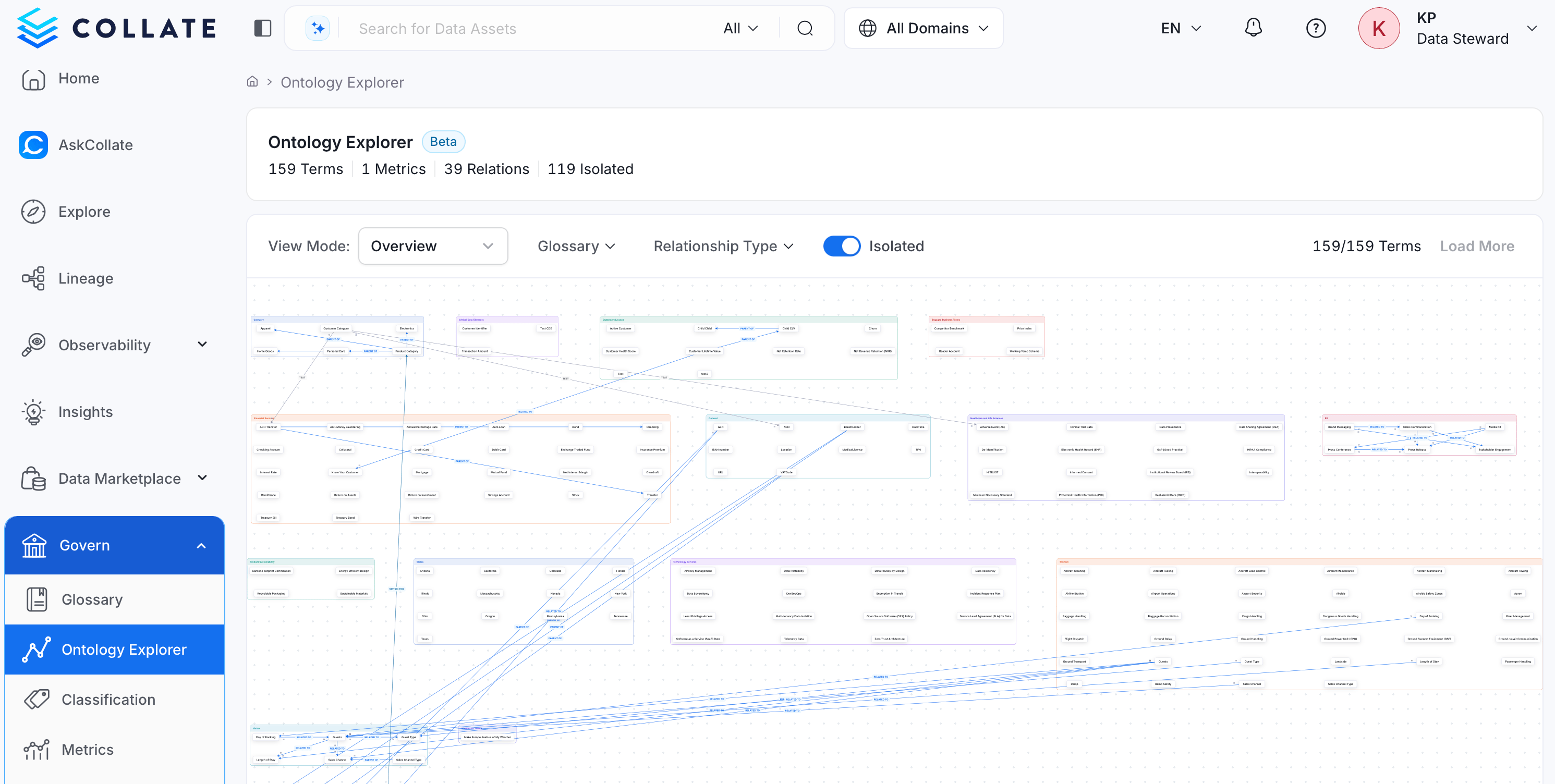
Task: Select the Carbon Footprint Certification node
Action: [271, 570]
